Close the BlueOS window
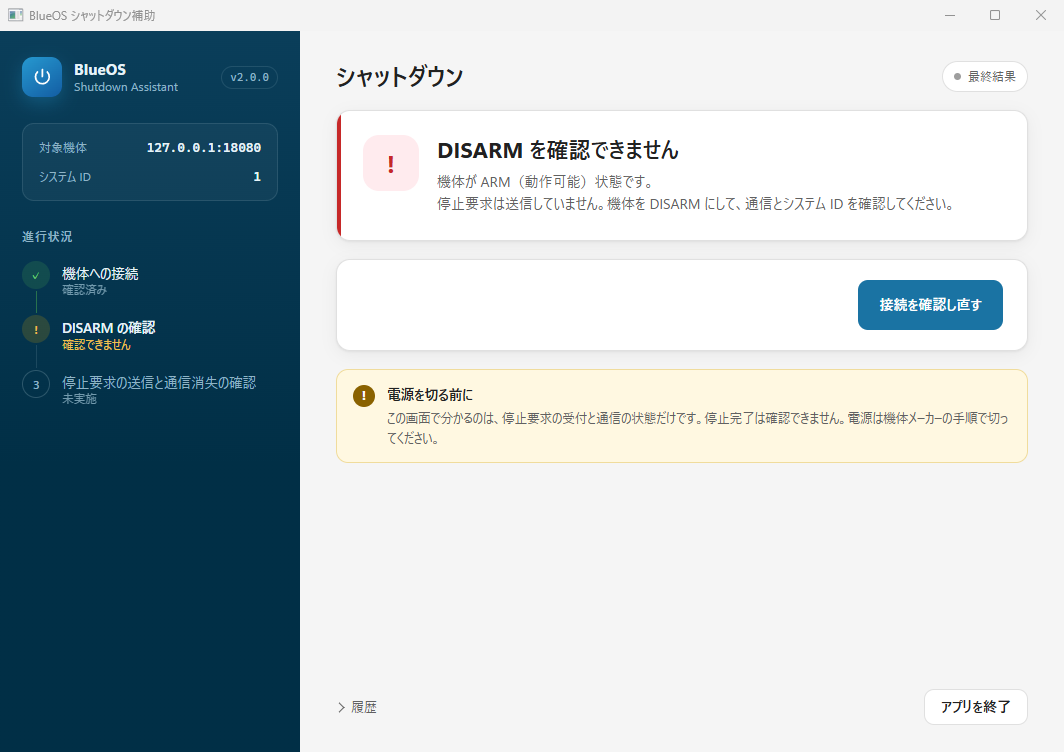Image resolution: width=1064 pixels, height=752 pixels. [x=1040, y=15]
